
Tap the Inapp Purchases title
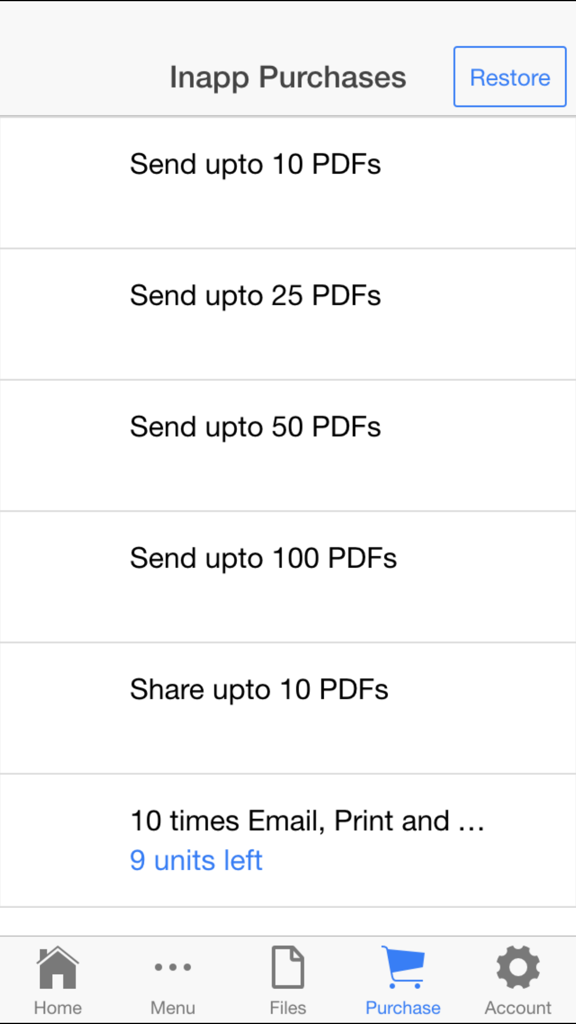(288, 77)
